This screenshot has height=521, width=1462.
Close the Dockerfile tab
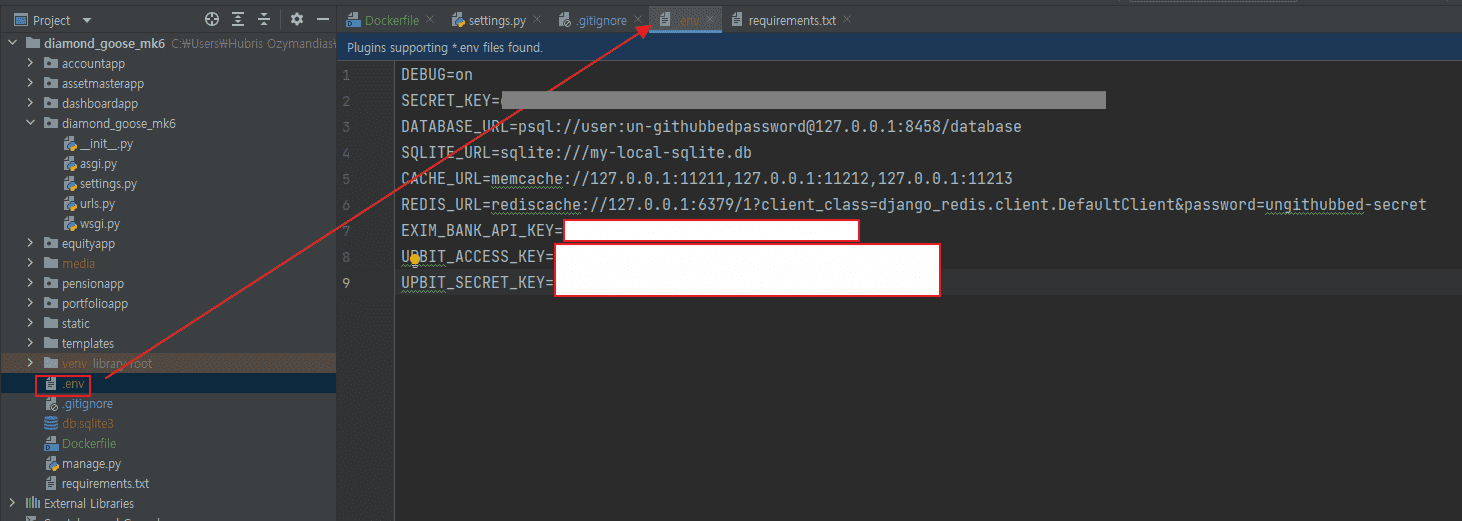tap(429, 19)
